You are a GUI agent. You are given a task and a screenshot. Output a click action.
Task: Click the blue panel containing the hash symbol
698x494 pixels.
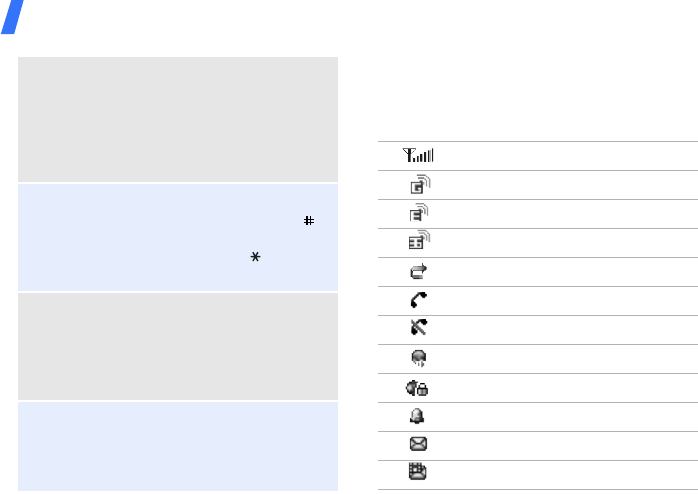pyautogui.click(x=178, y=237)
